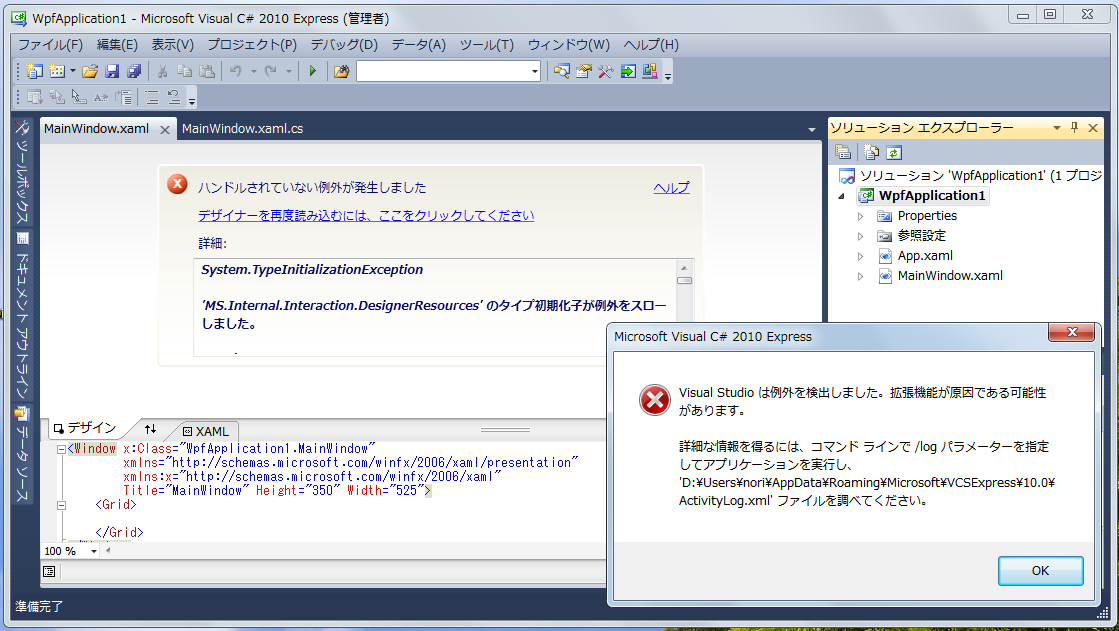This screenshot has width=1119, height=631.
Task: Click the ヘルプ link in error panel
Action: (x=672, y=188)
